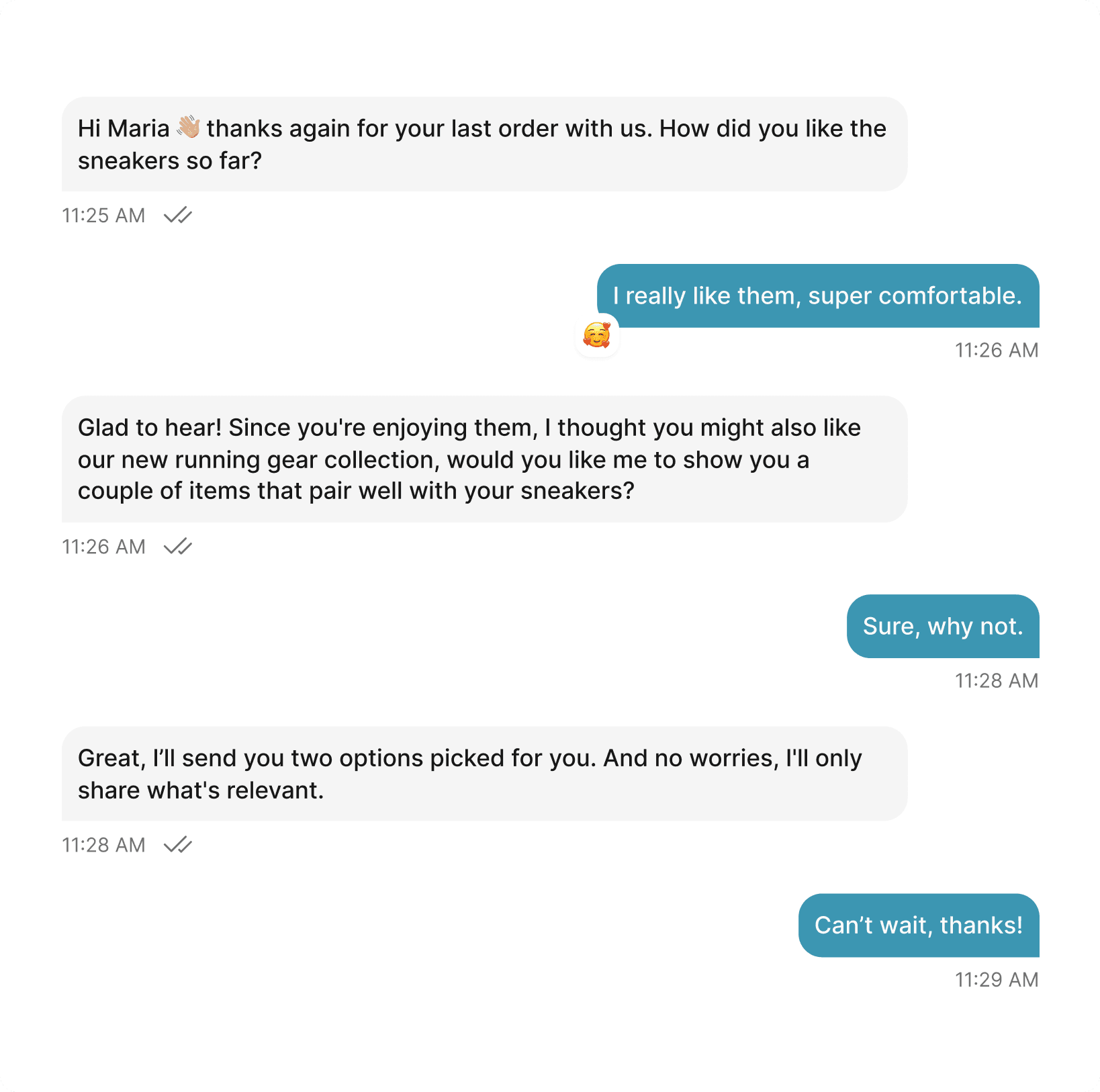Viewport: 1100px width, 1092px height.
Task: Click the double-check mark beside left-side 11:26 AM
Action: (178, 547)
